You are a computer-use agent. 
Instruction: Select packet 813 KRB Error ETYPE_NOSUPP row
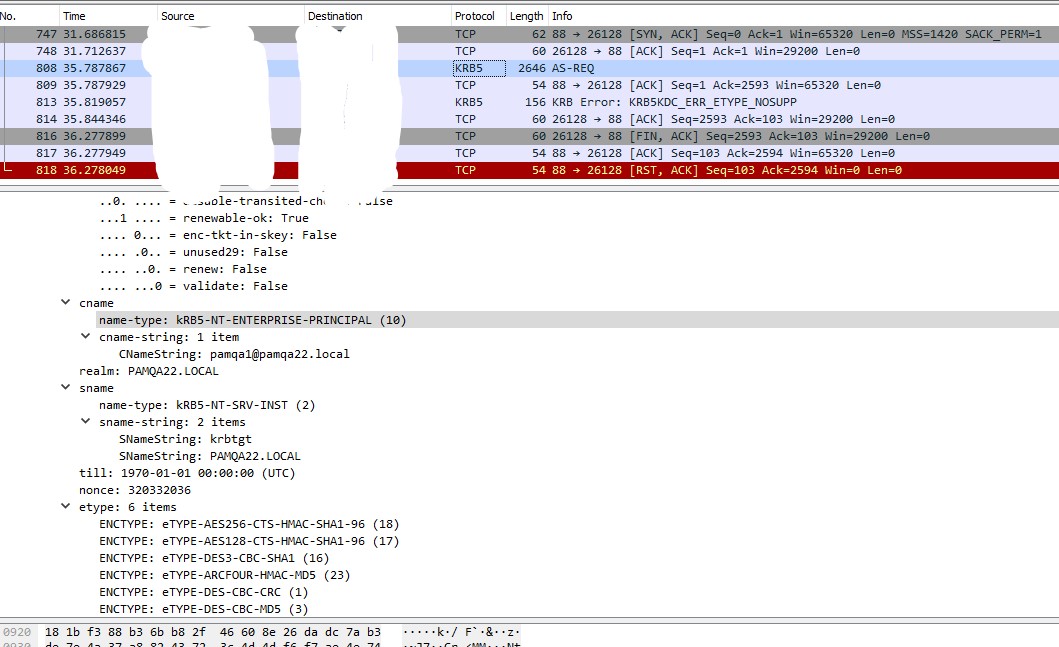pyautogui.click(x=530, y=102)
